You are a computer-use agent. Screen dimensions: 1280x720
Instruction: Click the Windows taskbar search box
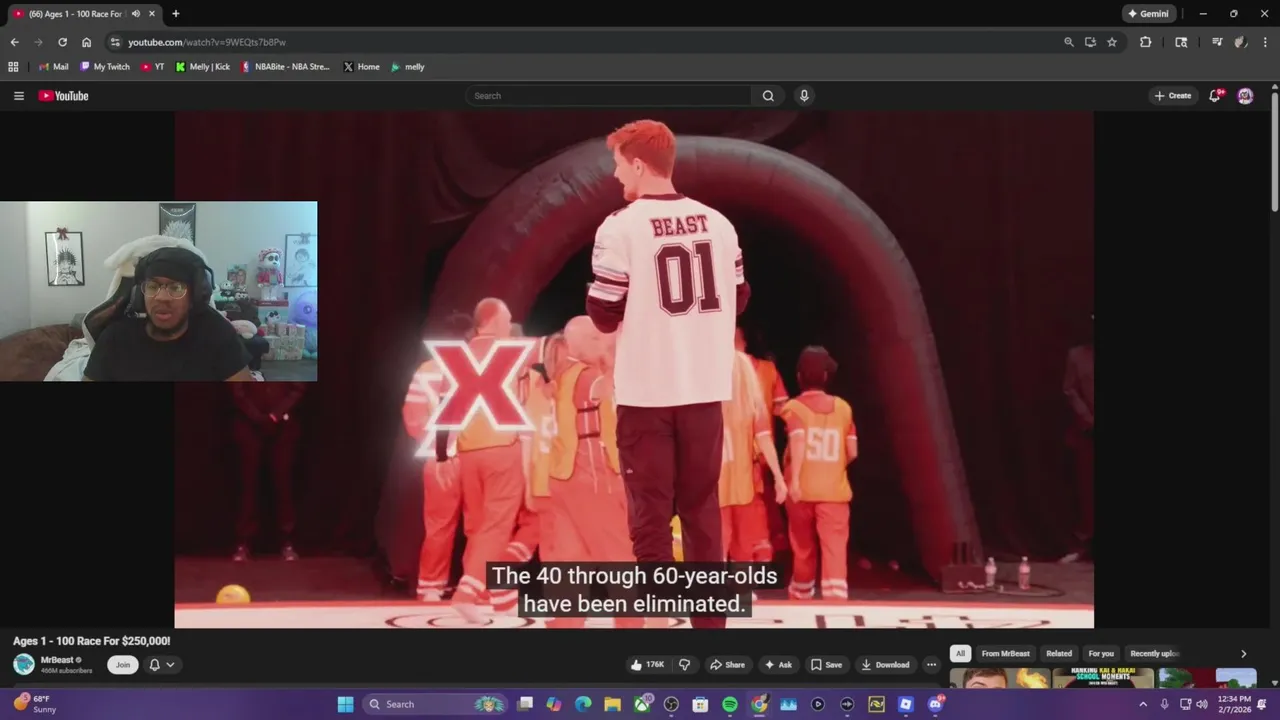pos(435,704)
